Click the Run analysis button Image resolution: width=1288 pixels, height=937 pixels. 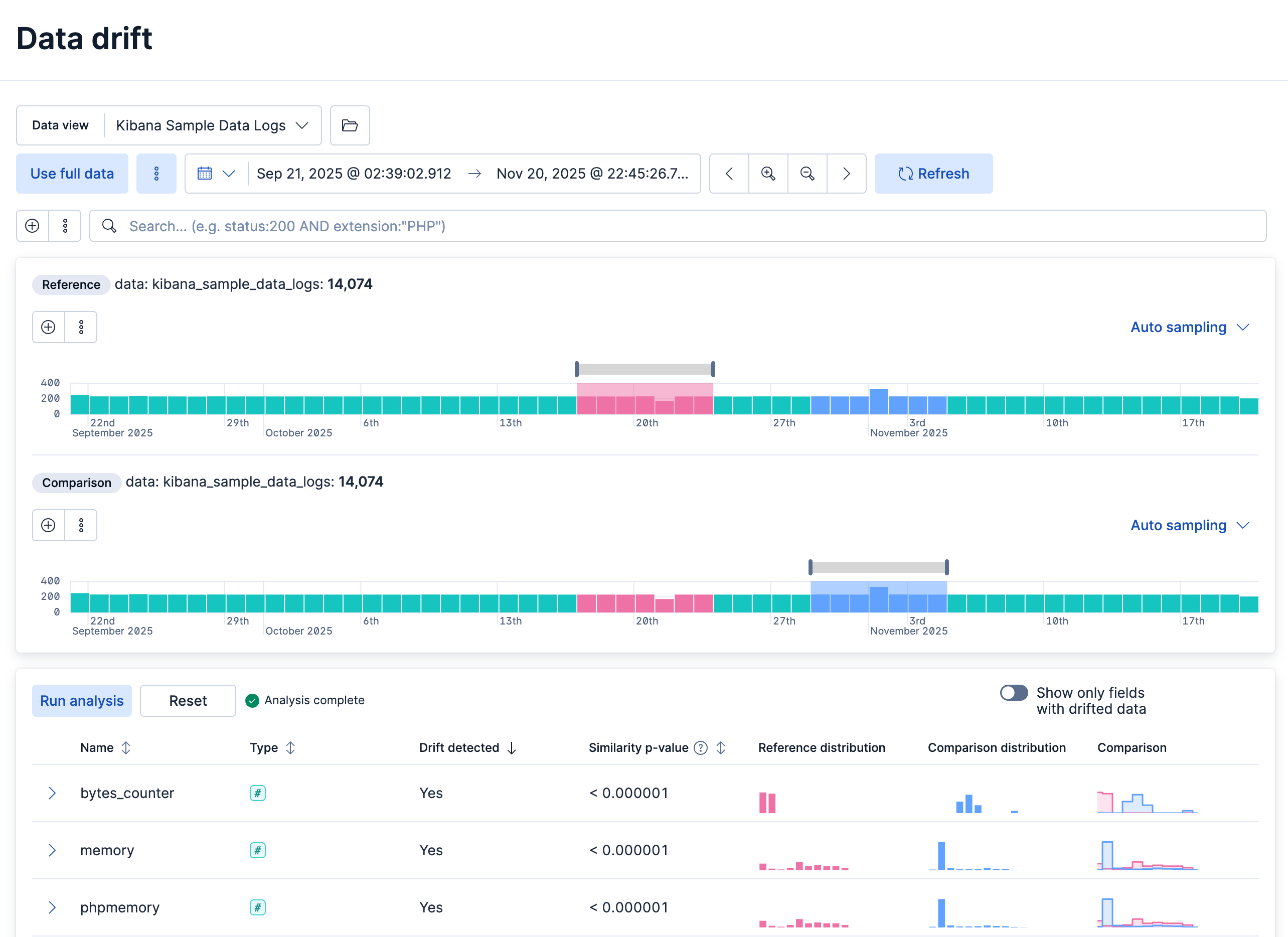click(82, 701)
